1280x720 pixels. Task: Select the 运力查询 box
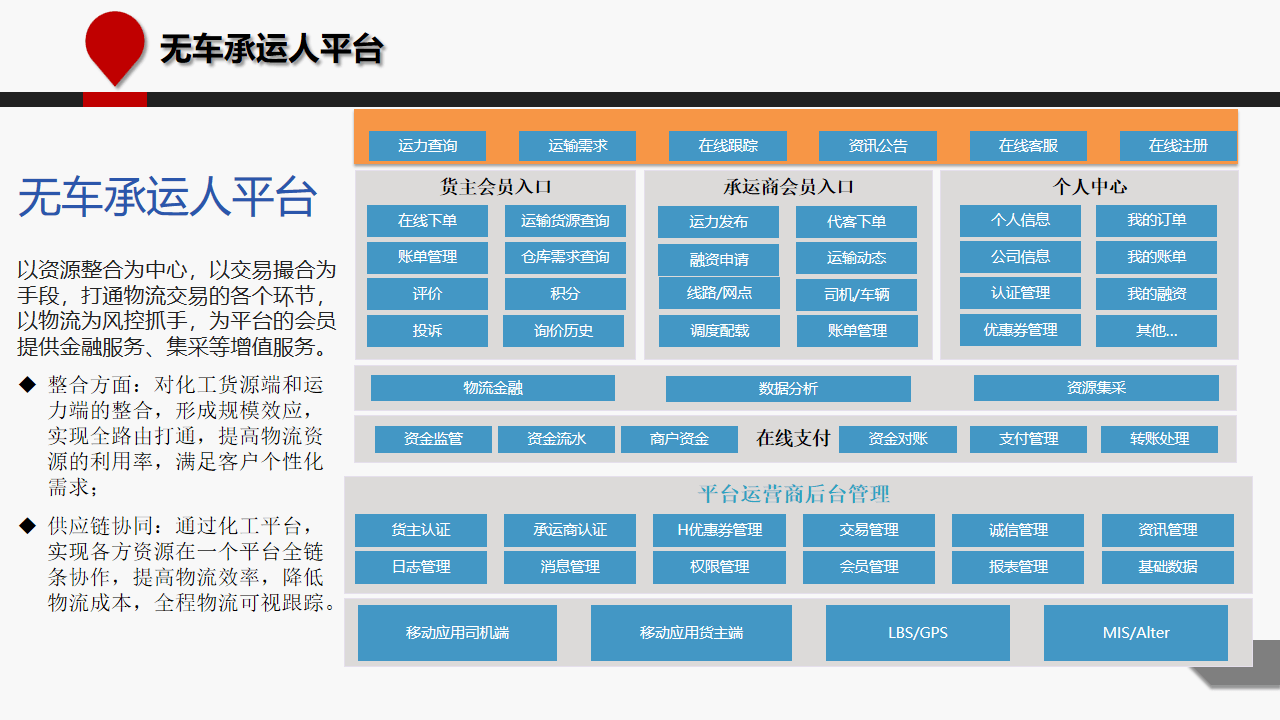click(x=427, y=146)
